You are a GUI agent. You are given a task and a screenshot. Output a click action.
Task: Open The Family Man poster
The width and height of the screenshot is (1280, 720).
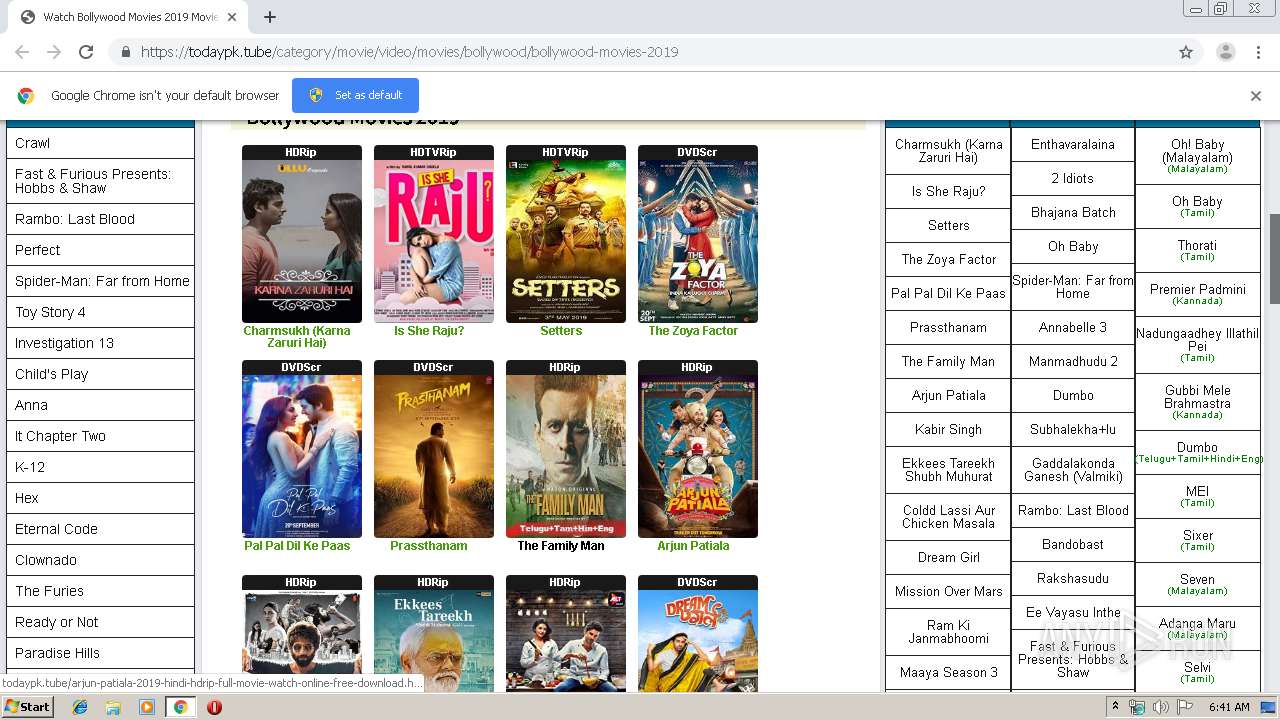click(x=566, y=456)
